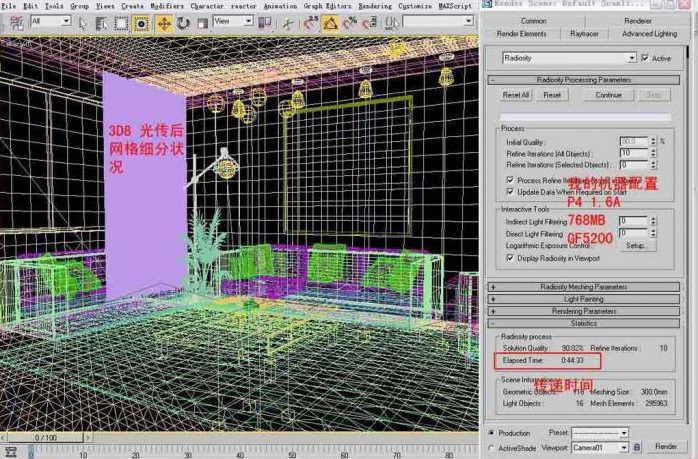Select the ActiveShade radio button

[x=490, y=446]
